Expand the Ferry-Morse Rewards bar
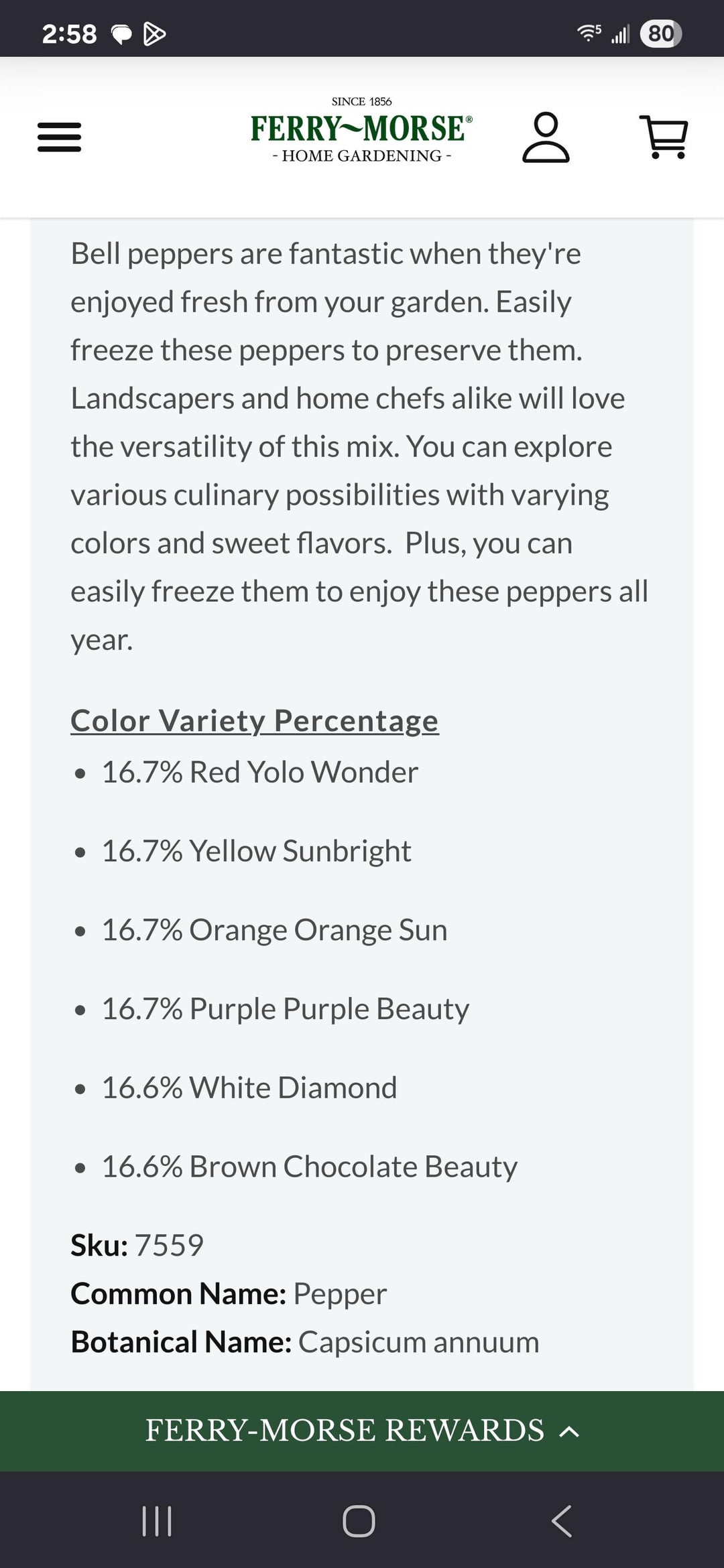Screen dimensions: 724x1568 pyautogui.click(x=345, y=1431)
